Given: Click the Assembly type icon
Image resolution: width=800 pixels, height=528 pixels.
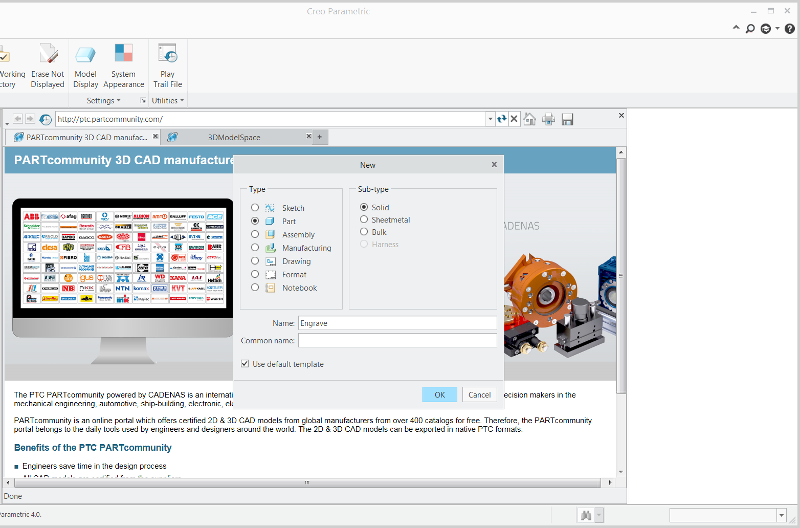Looking at the screenshot, I should pyautogui.click(x=270, y=235).
